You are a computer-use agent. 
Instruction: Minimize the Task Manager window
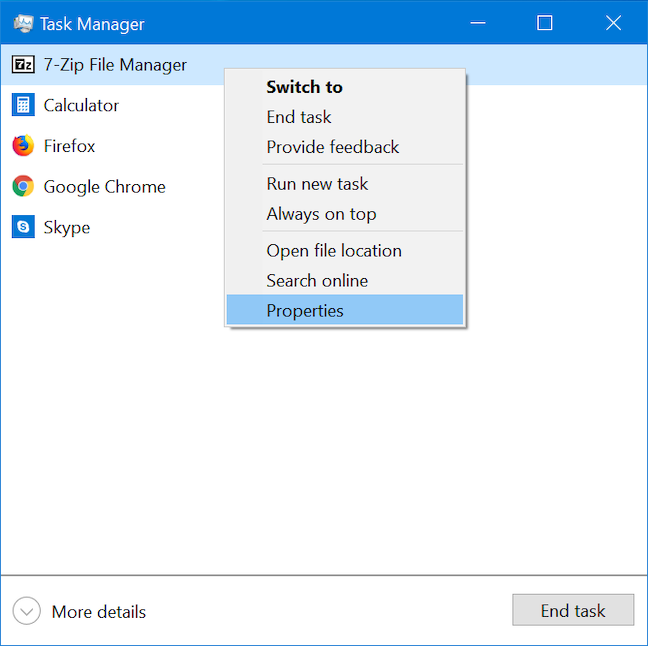click(478, 23)
